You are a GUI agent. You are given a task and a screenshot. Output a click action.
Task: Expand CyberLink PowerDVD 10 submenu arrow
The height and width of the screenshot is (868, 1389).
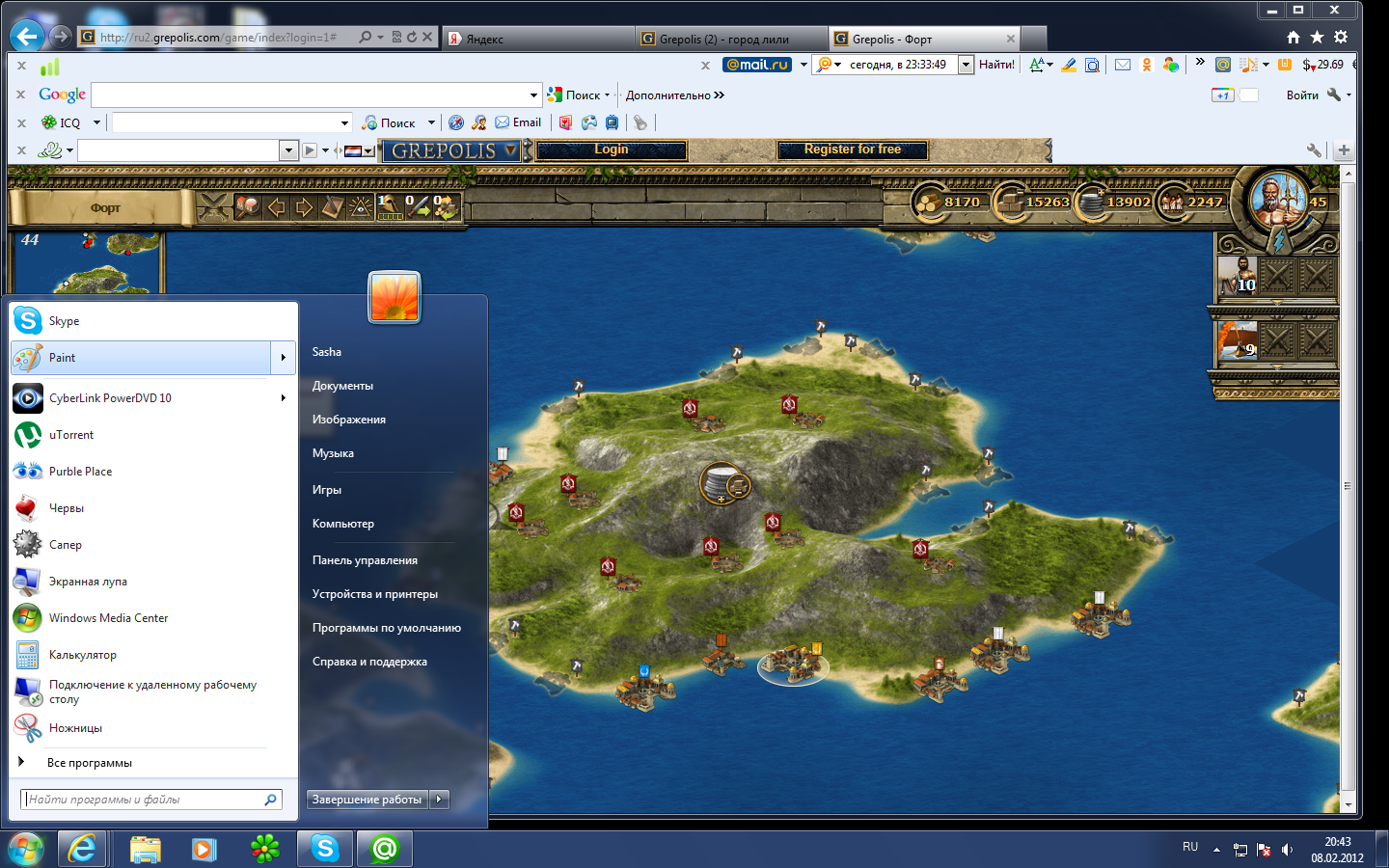point(284,398)
